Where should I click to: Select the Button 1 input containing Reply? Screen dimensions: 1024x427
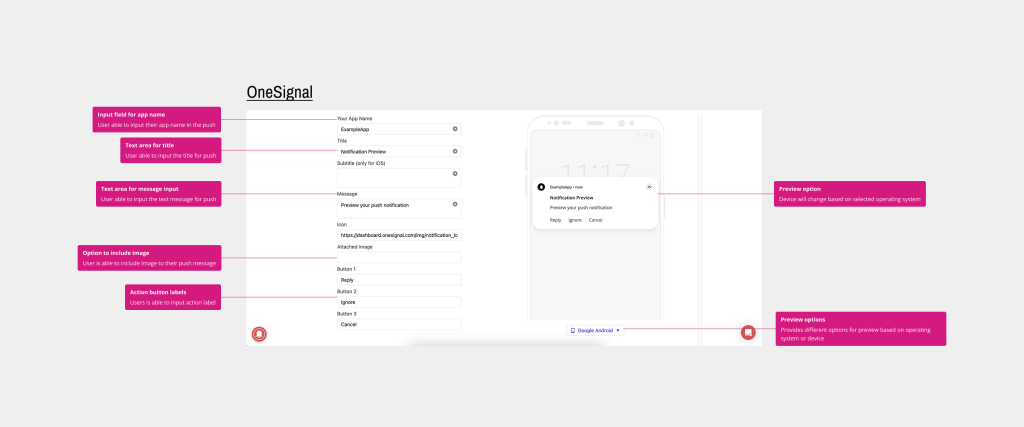(x=399, y=280)
